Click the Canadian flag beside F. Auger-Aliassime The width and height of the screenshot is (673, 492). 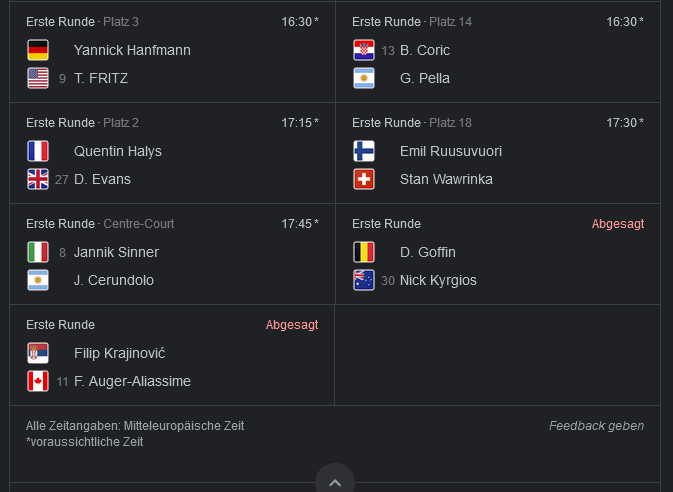[x=38, y=381]
